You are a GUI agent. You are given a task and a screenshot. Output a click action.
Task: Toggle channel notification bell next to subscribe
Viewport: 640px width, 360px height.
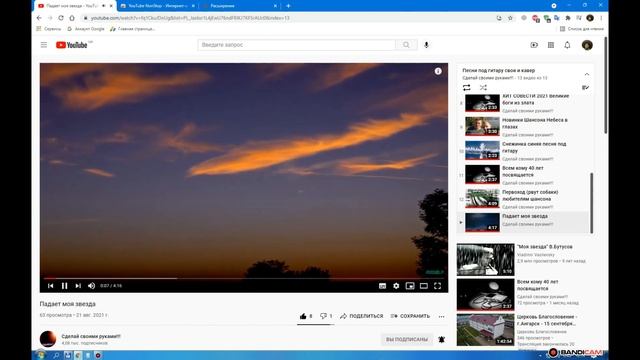pos(441,339)
